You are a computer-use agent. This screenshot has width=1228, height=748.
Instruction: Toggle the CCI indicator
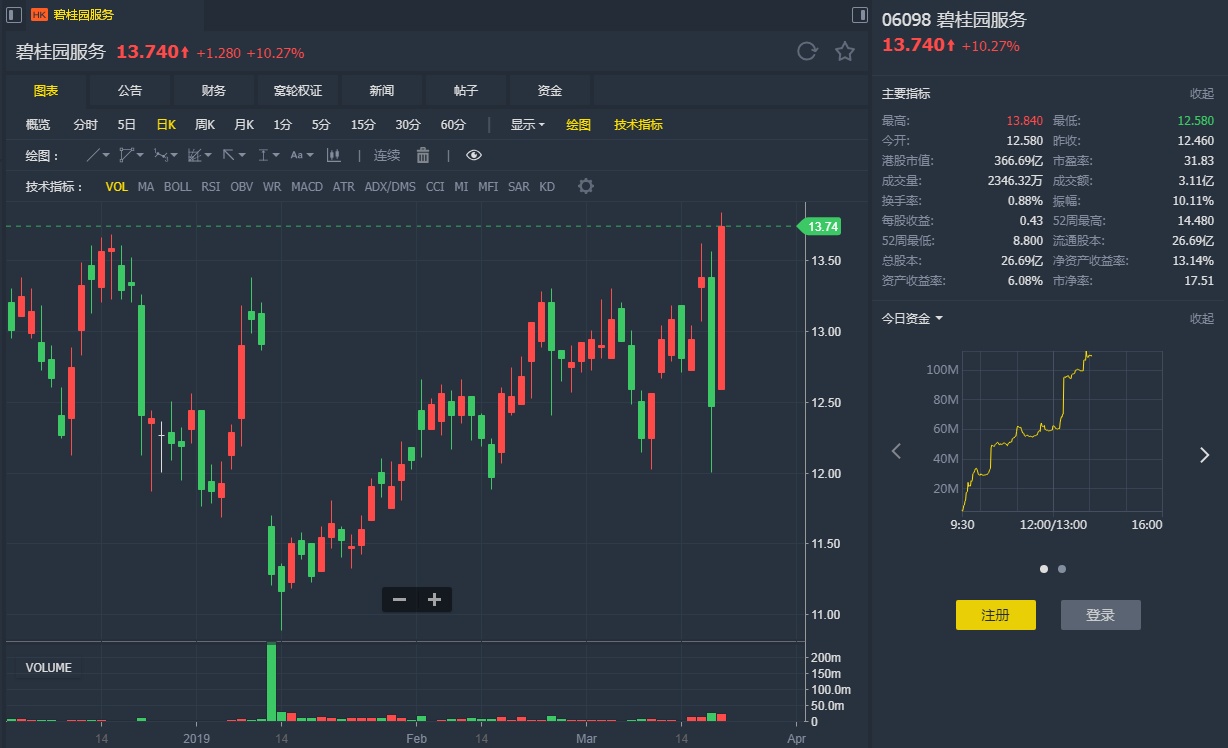click(435, 187)
